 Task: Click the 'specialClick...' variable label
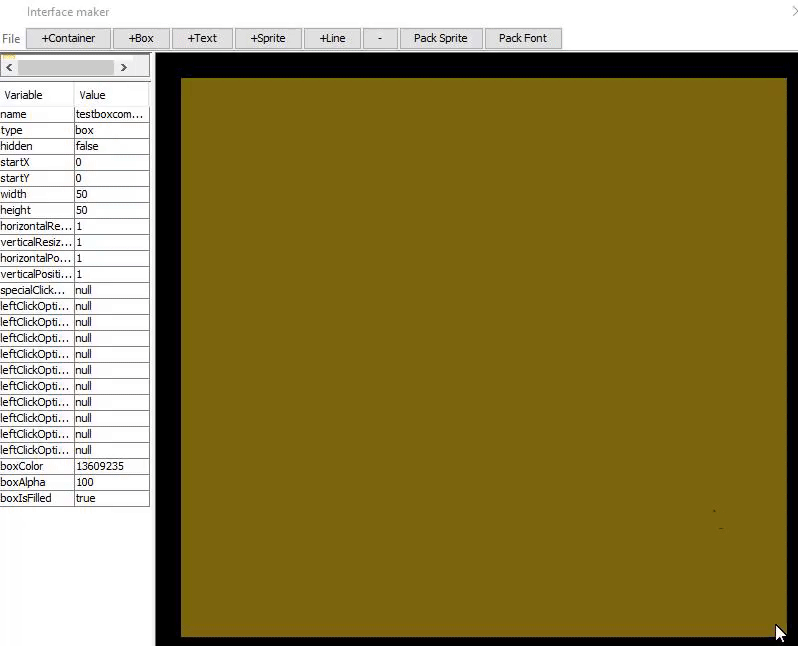tap(33, 290)
